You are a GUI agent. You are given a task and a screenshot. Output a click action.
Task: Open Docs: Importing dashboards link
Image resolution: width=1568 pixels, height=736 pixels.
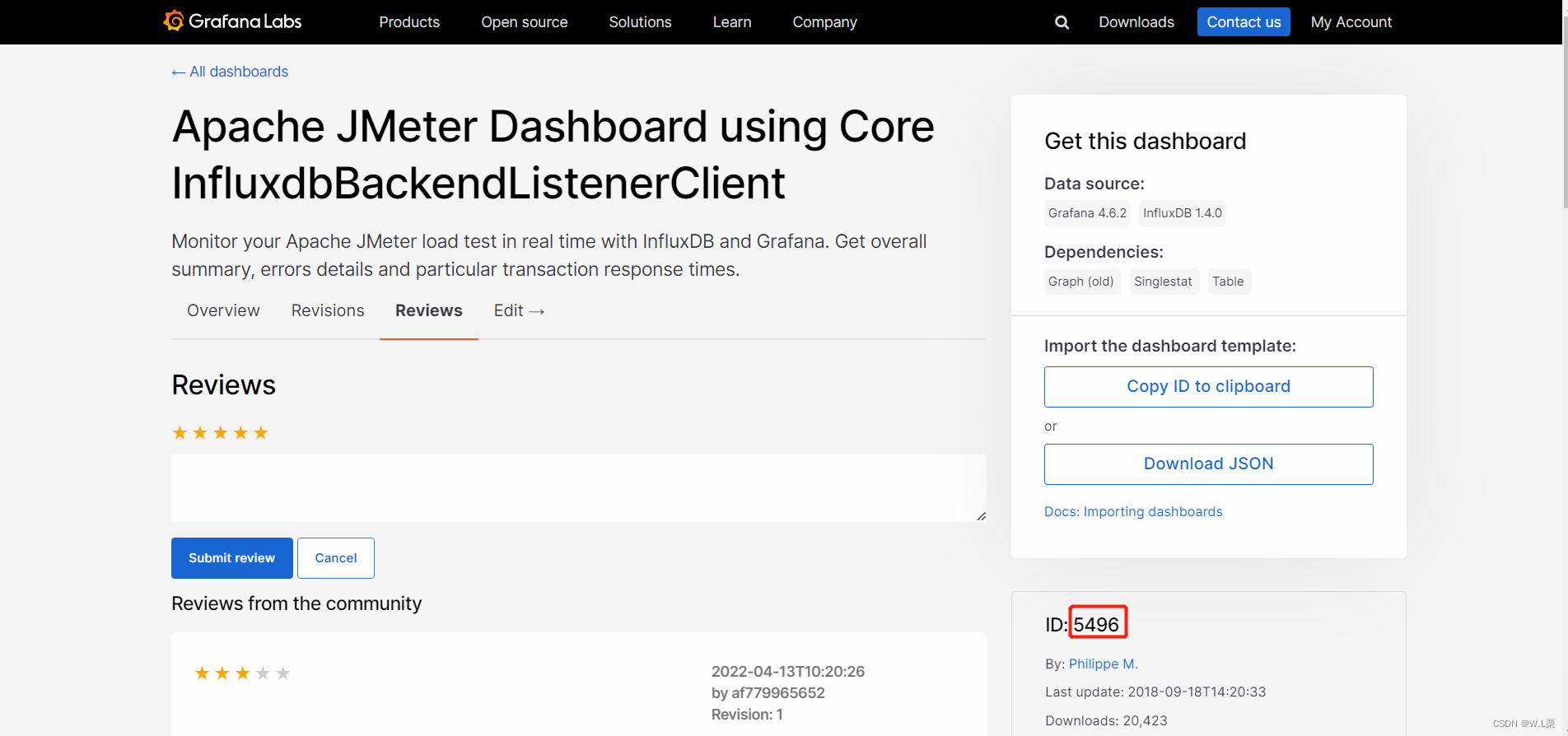tap(1133, 512)
